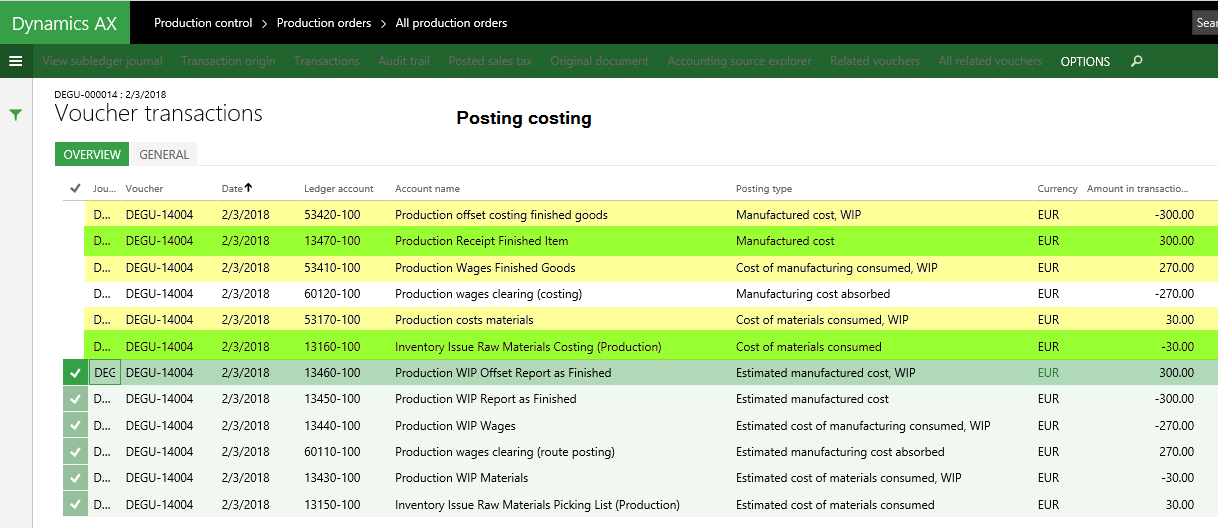Go to Production control breadcrumb
Image resolution: width=1218 pixels, height=528 pixels.
pyautogui.click(x=203, y=22)
